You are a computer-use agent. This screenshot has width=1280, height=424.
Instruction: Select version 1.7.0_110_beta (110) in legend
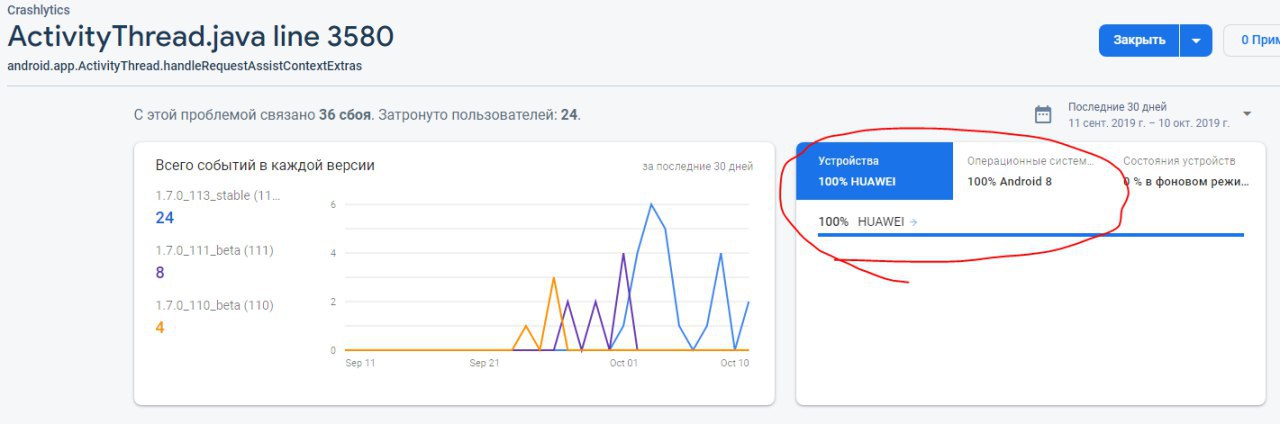tap(214, 305)
